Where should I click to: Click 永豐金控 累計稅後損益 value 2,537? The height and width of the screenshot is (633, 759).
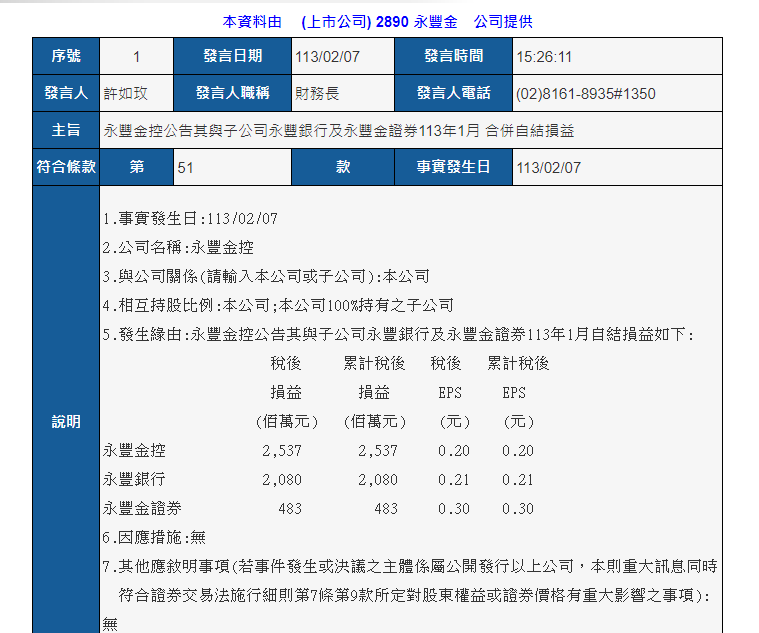tap(378, 451)
